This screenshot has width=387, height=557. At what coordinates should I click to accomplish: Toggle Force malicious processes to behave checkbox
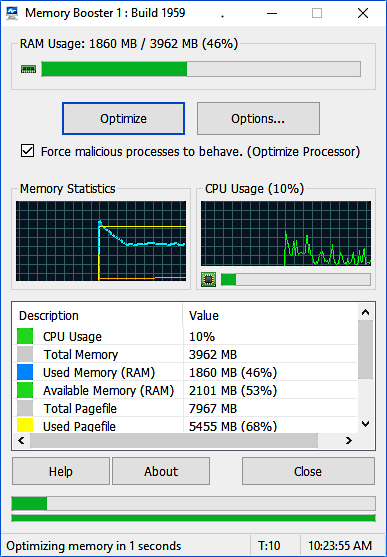[28, 151]
